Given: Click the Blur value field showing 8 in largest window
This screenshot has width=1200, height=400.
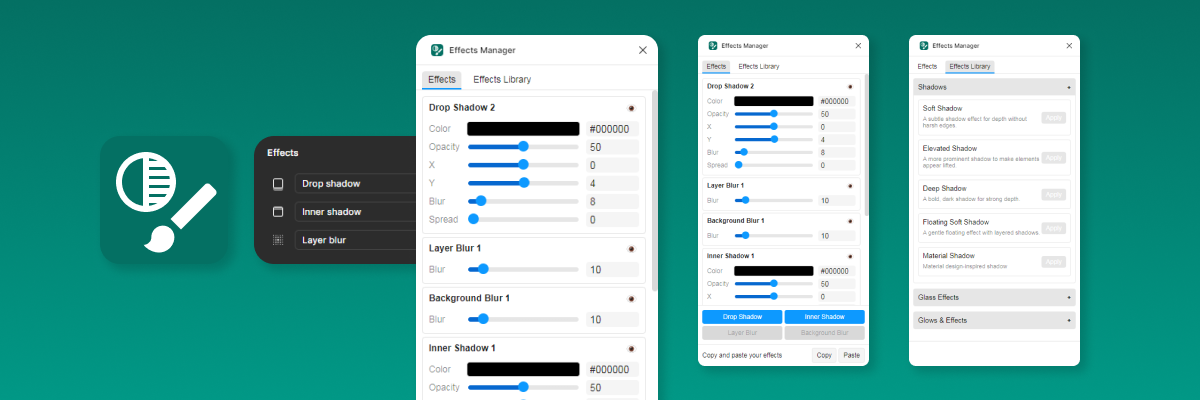Looking at the screenshot, I should click(x=612, y=201).
